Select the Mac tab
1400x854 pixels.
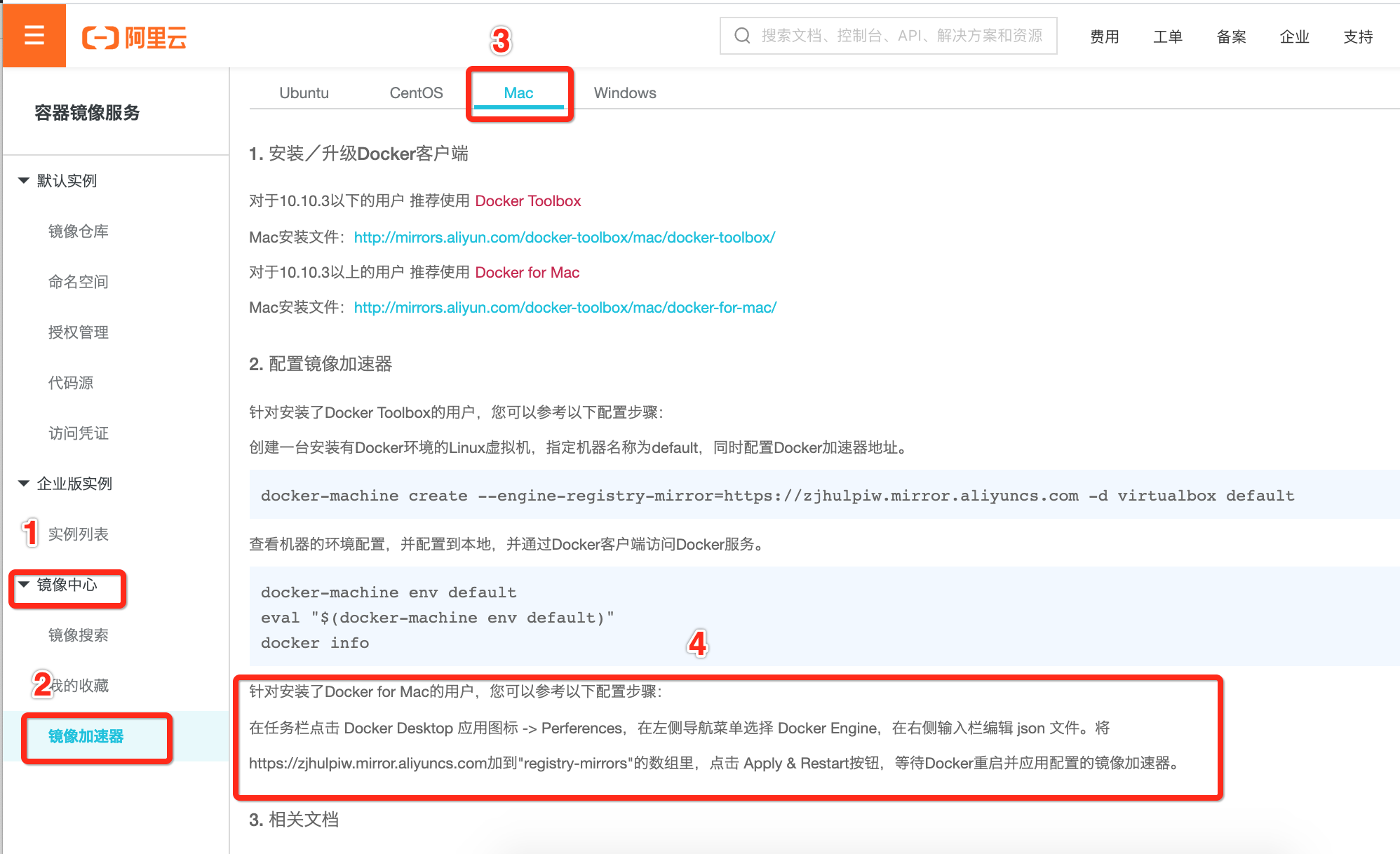[518, 93]
